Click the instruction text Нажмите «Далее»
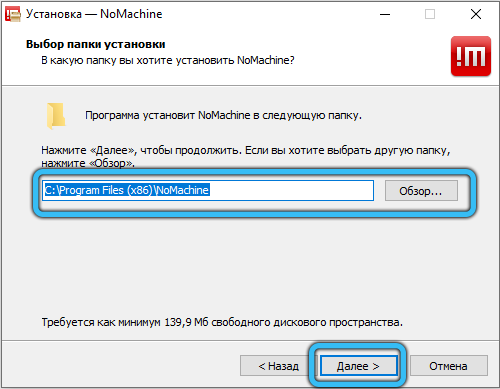The width and height of the screenshot is (500, 389). click(246, 157)
